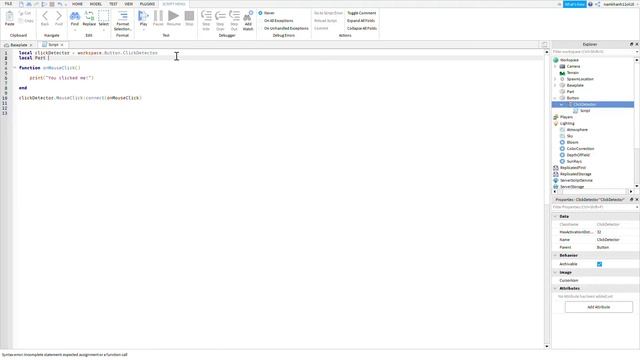Select the Lighting service in Explorer
This screenshot has width=640, height=360.
click(x=567, y=124)
